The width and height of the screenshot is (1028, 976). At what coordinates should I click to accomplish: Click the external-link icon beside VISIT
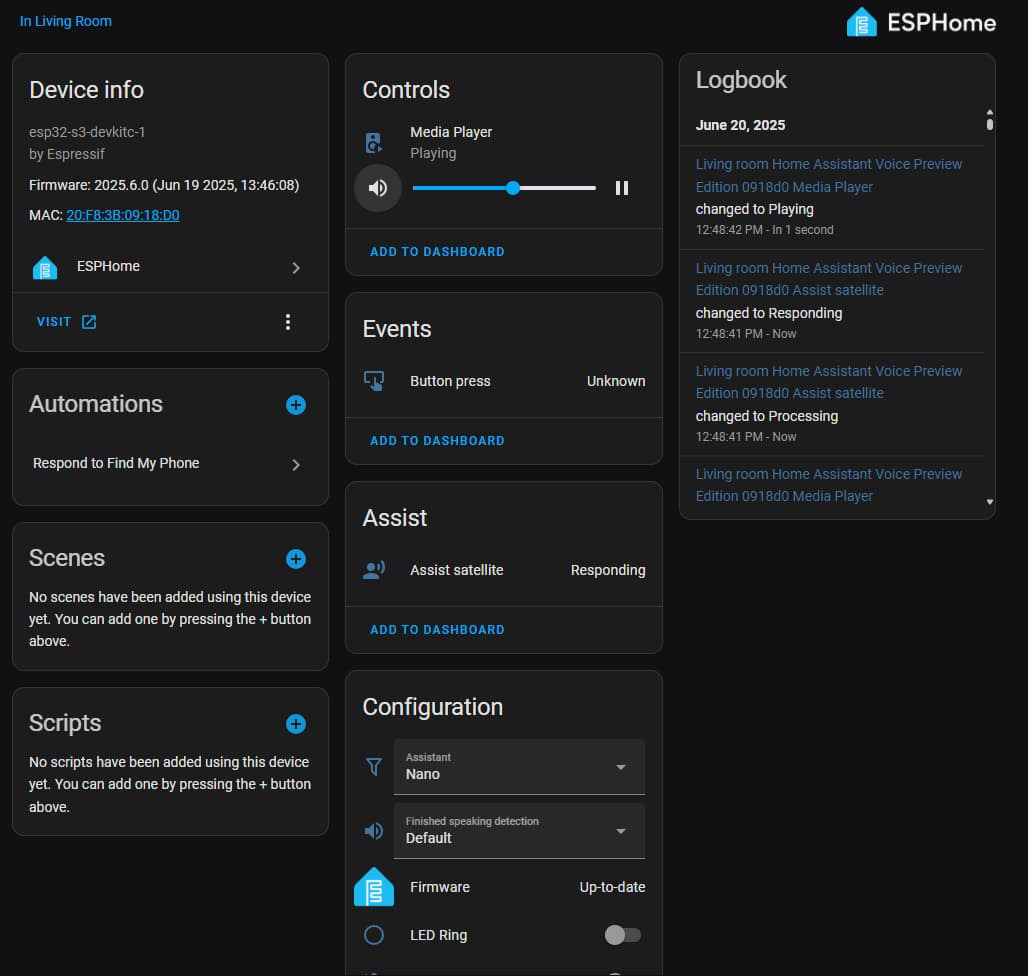pyautogui.click(x=89, y=322)
